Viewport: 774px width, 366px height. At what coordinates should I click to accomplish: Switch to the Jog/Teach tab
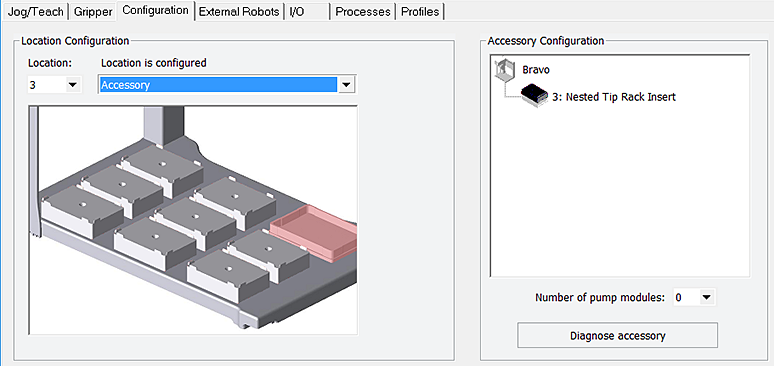click(36, 12)
